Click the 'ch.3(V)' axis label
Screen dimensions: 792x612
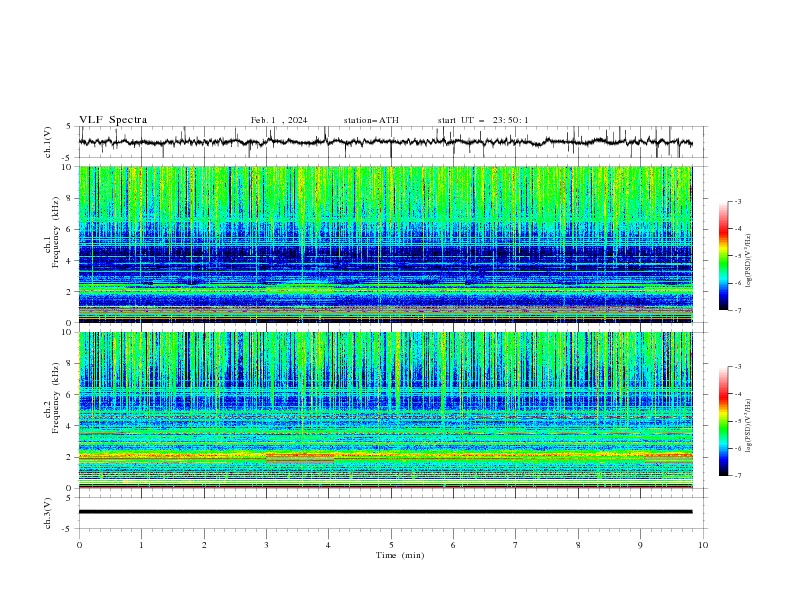pyautogui.click(x=48, y=513)
